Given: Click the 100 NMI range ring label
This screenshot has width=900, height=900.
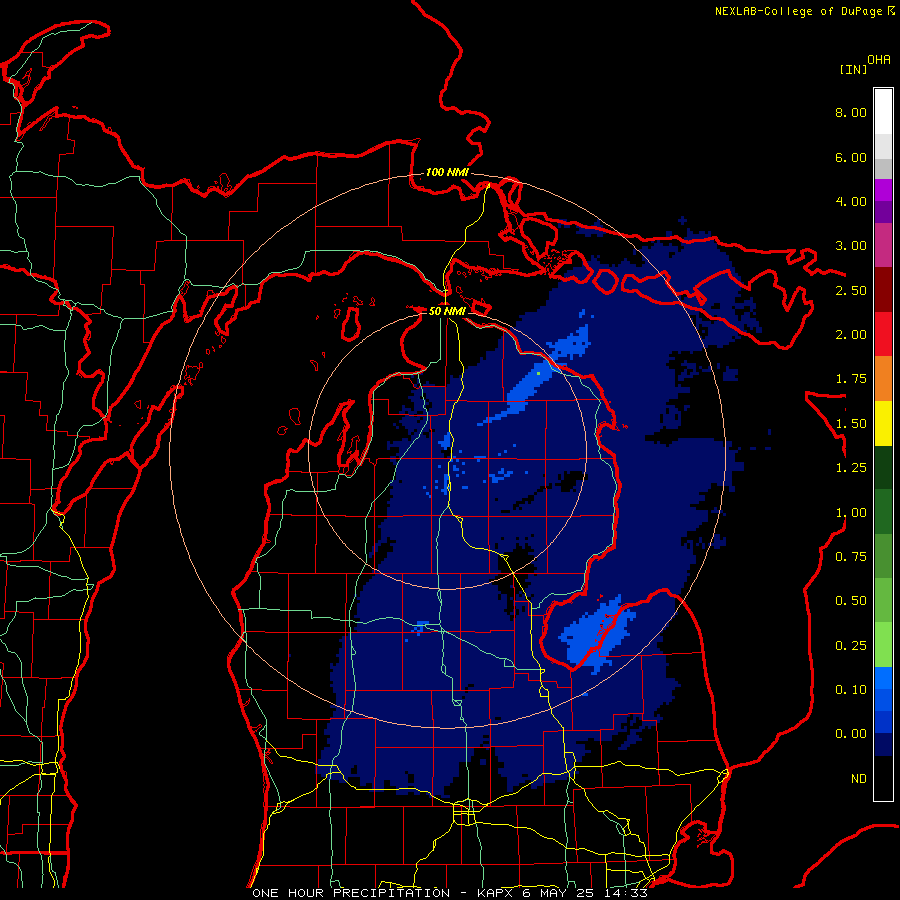Looking at the screenshot, I should click(447, 172).
